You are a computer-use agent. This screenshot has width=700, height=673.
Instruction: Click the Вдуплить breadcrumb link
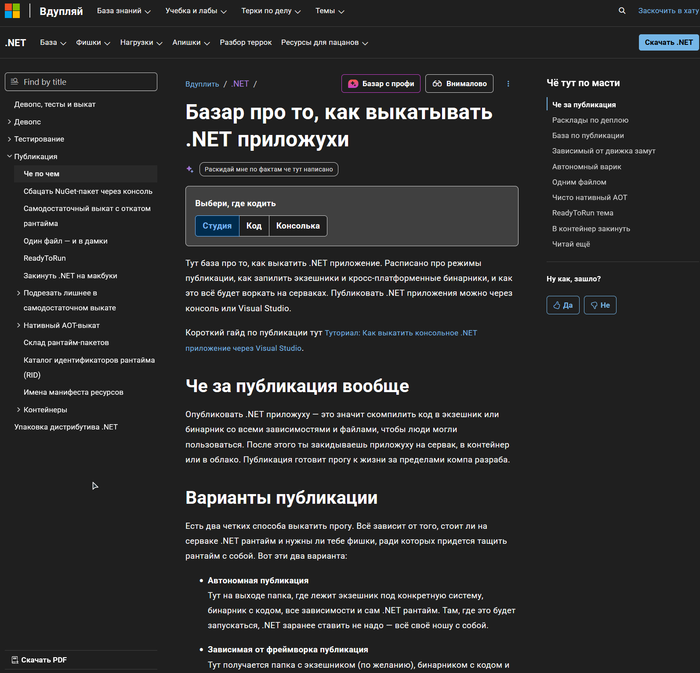coord(202,84)
